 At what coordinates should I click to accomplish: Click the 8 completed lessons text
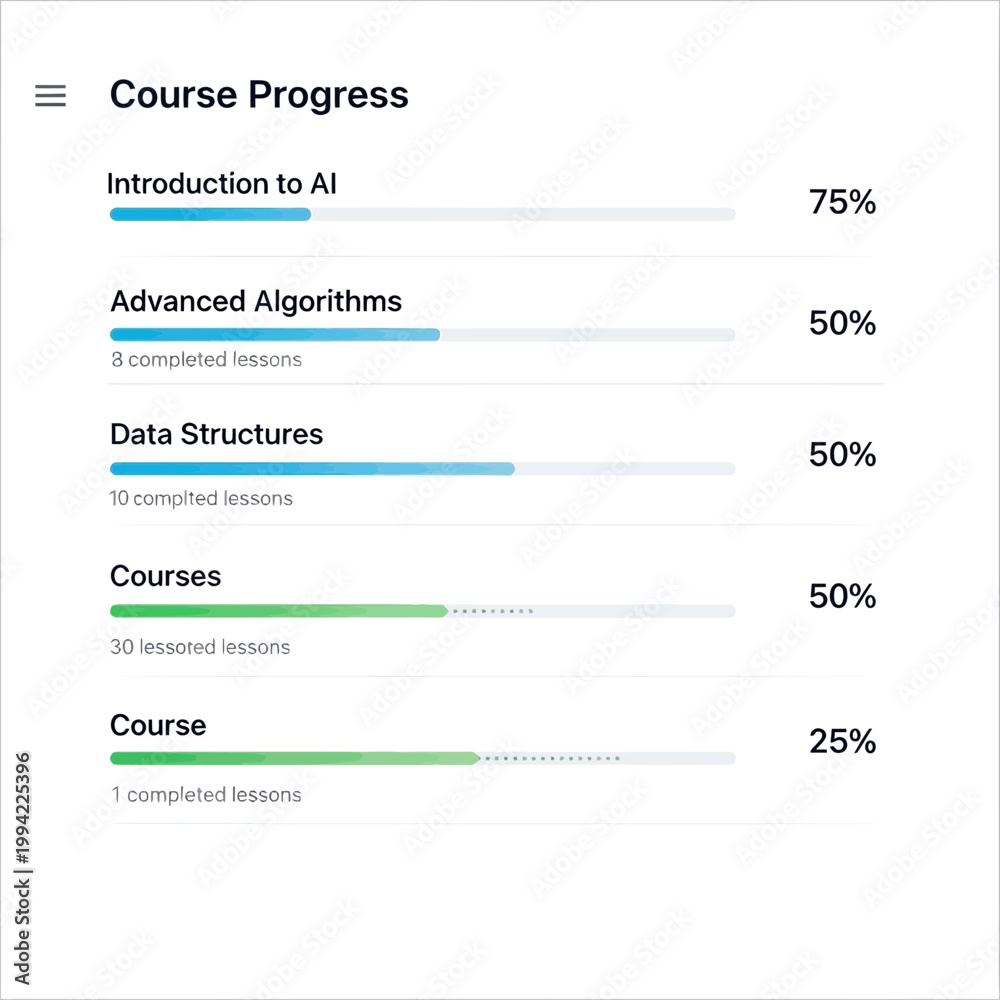click(x=206, y=360)
